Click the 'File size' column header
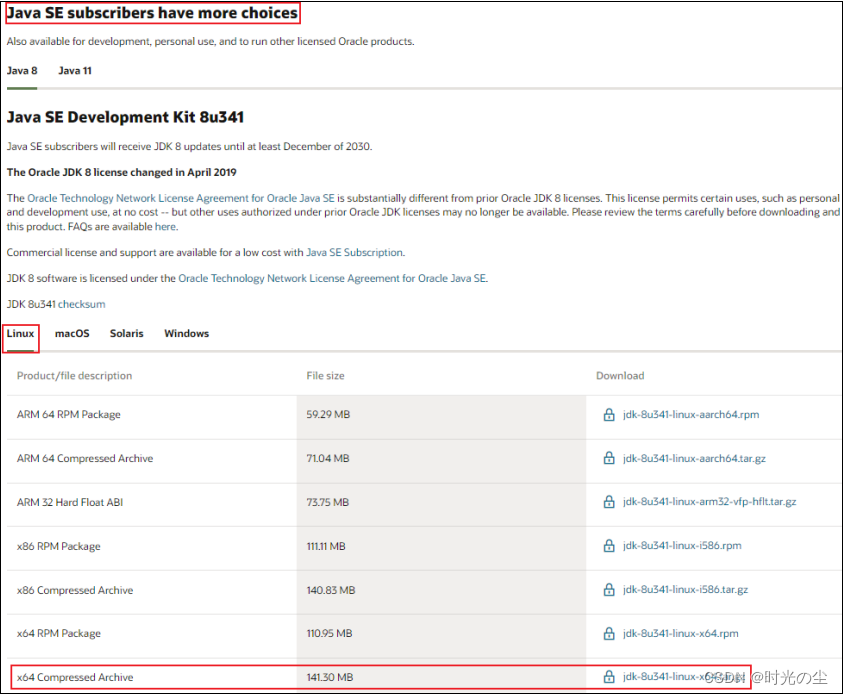 pos(325,376)
